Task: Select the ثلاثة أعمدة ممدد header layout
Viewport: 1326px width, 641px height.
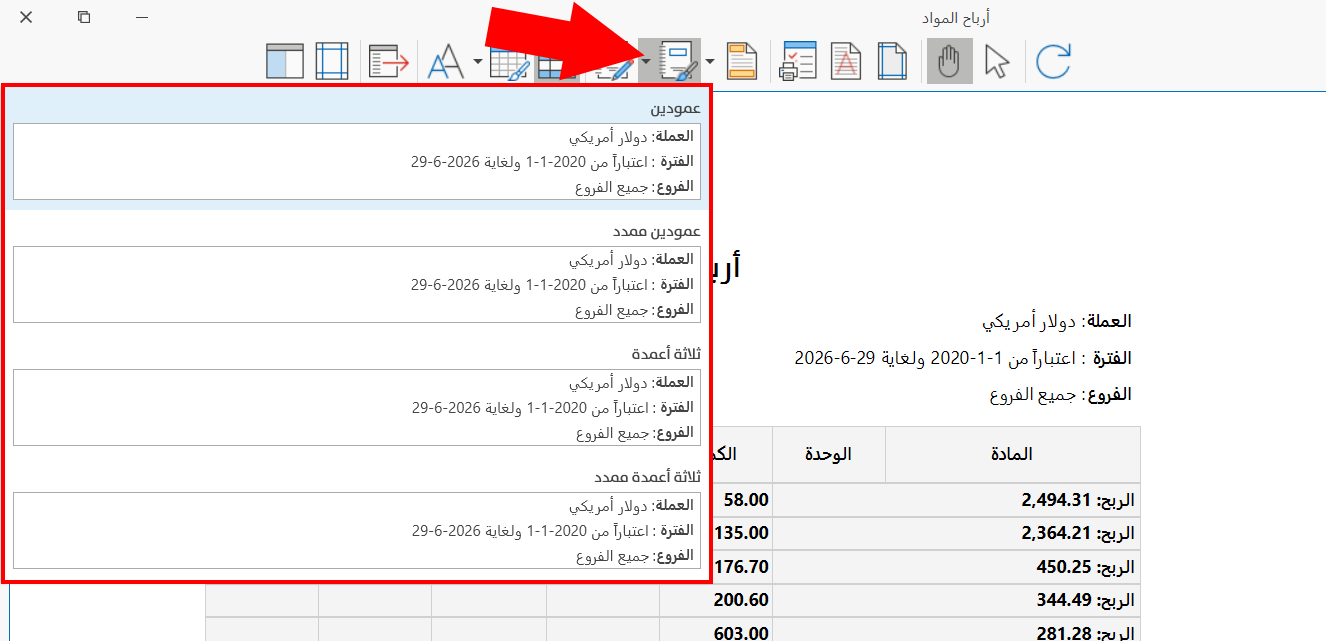Action: [x=357, y=519]
